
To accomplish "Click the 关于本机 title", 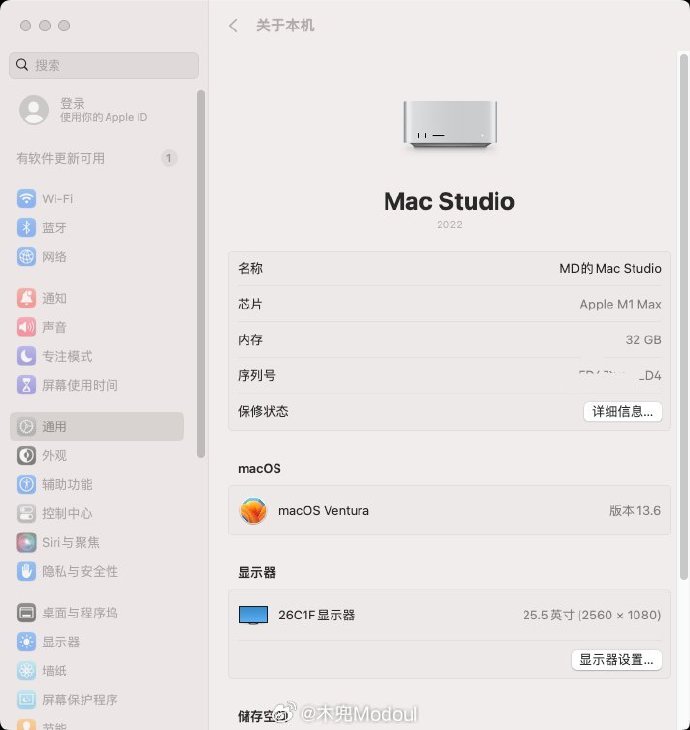I will click(x=285, y=25).
